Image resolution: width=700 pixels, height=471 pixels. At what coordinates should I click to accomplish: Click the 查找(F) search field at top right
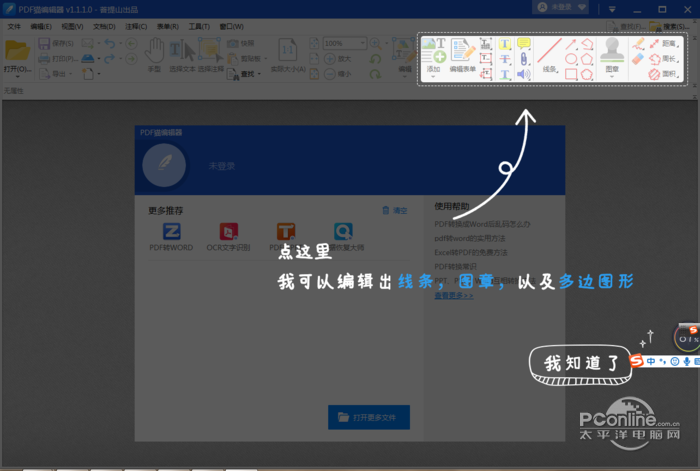tap(626, 27)
